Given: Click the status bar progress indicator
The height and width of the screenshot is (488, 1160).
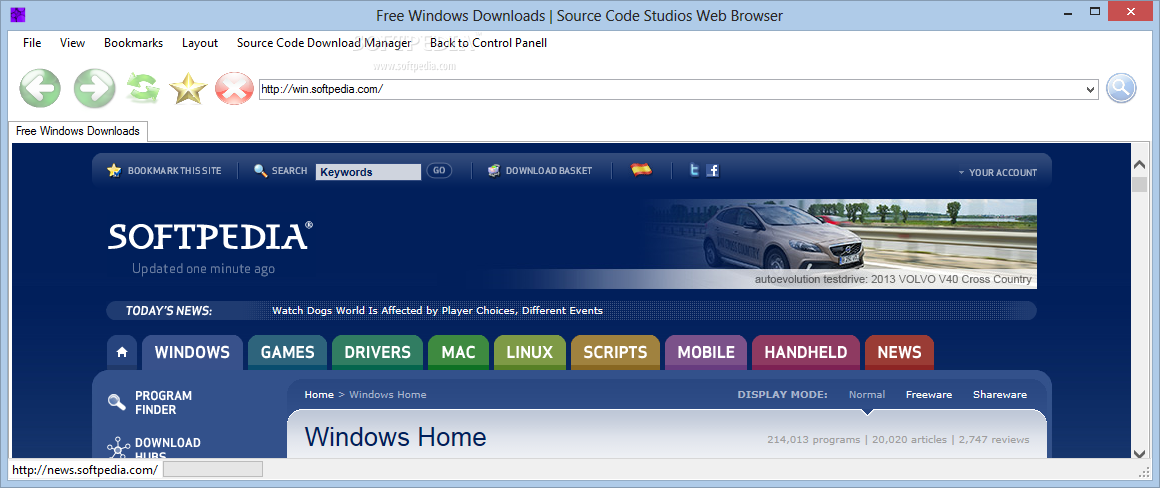Looking at the screenshot, I should tap(213, 469).
